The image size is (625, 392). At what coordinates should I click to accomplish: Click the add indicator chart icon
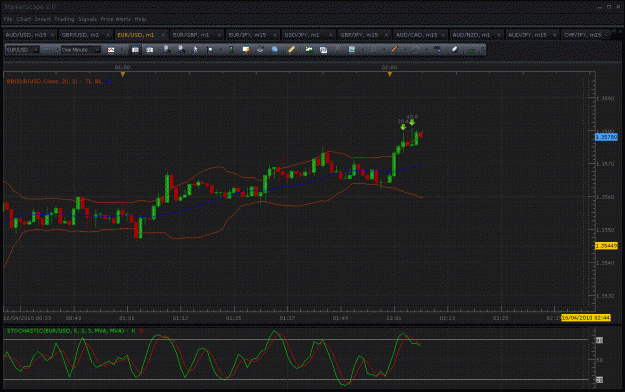[352, 50]
